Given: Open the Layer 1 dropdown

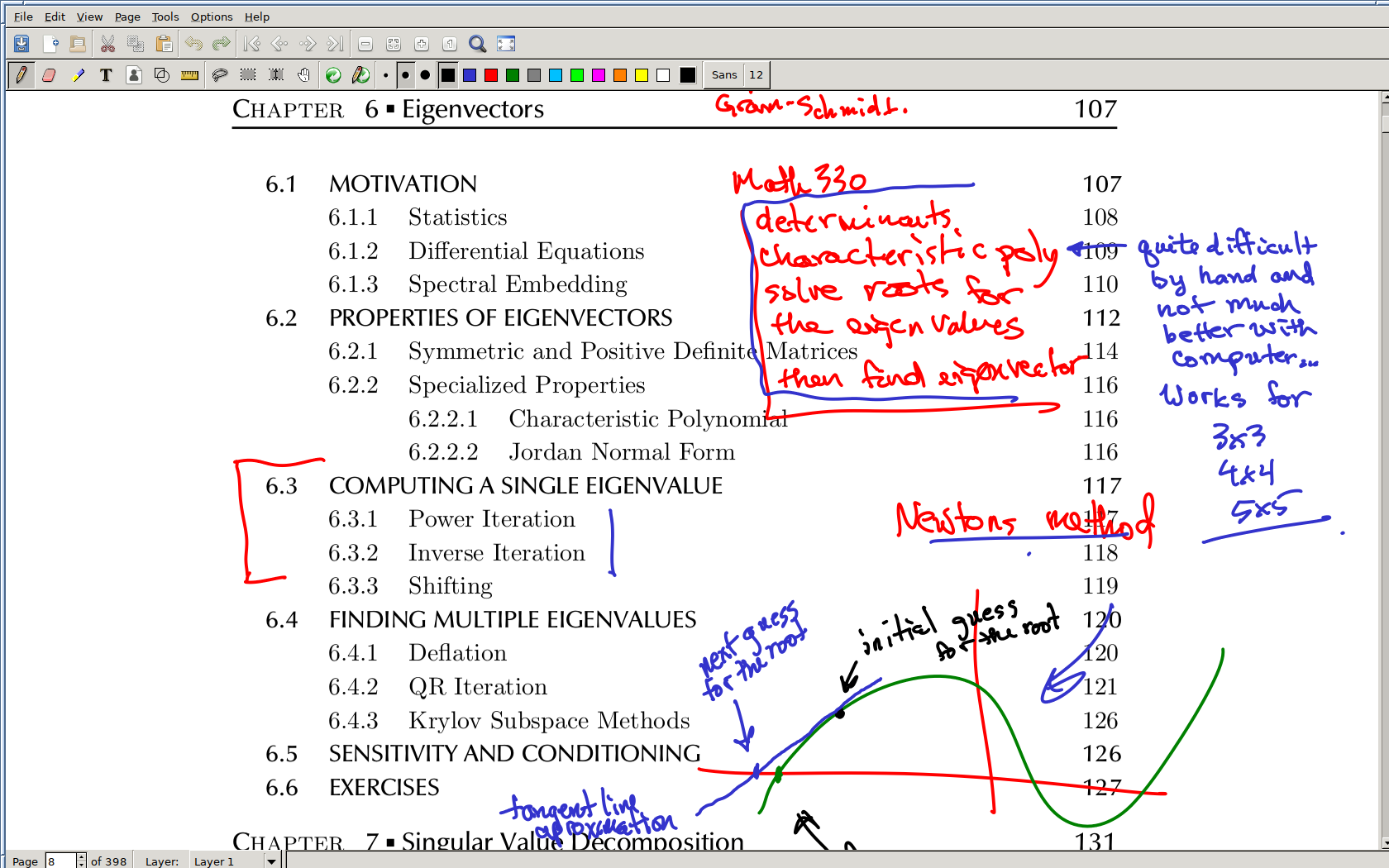Looking at the screenshot, I should (271, 861).
